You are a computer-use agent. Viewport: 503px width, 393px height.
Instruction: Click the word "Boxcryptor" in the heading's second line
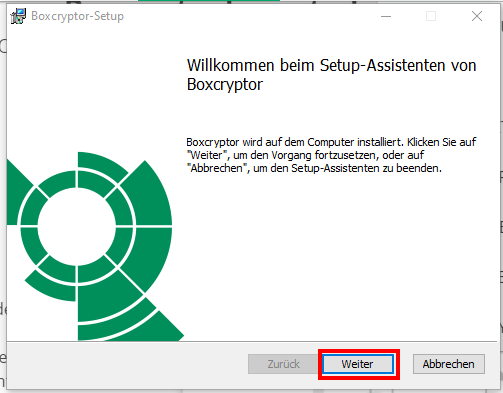[x=225, y=84]
